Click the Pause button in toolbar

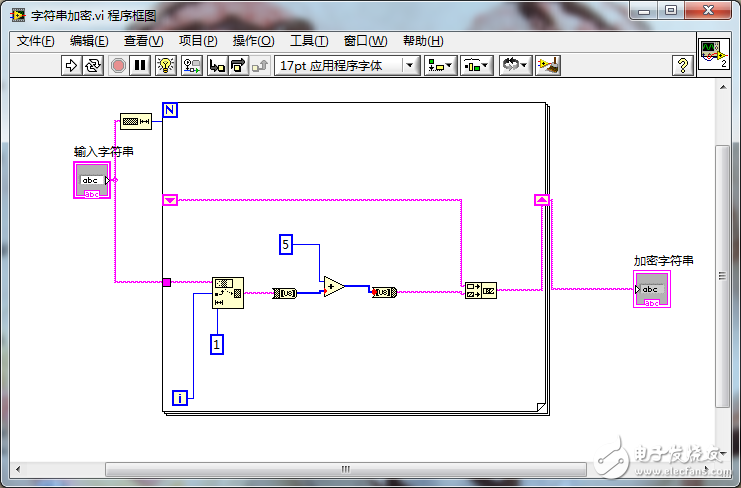pyautogui.click(x=140, y=65)
